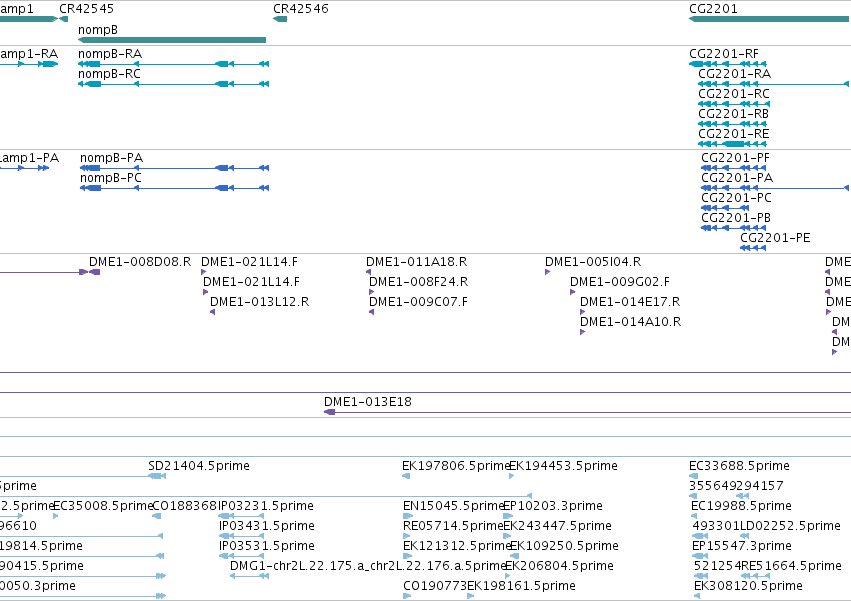Select nompB-RC transcript label
This screenshot has width=851, height=601.
109,74
